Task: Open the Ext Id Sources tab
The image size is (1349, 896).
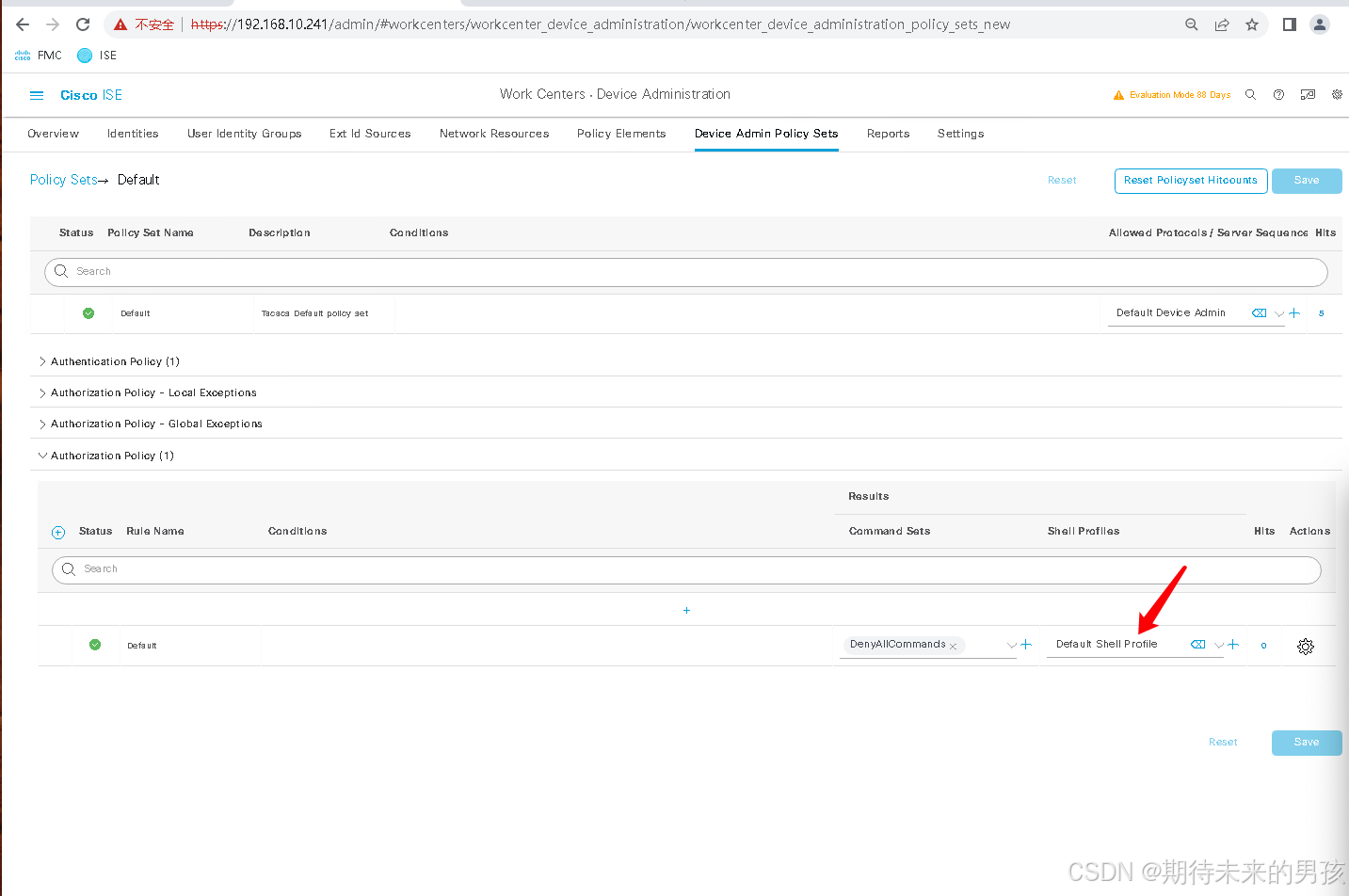Action: coord(370,134)
